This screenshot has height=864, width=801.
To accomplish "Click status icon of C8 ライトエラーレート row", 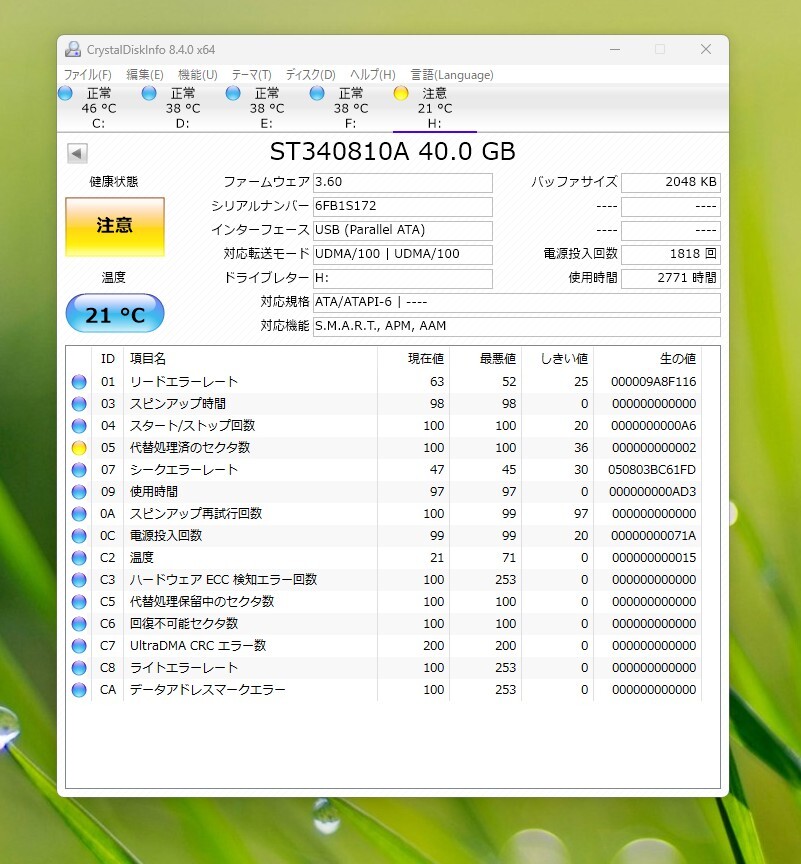I will 79,668.
